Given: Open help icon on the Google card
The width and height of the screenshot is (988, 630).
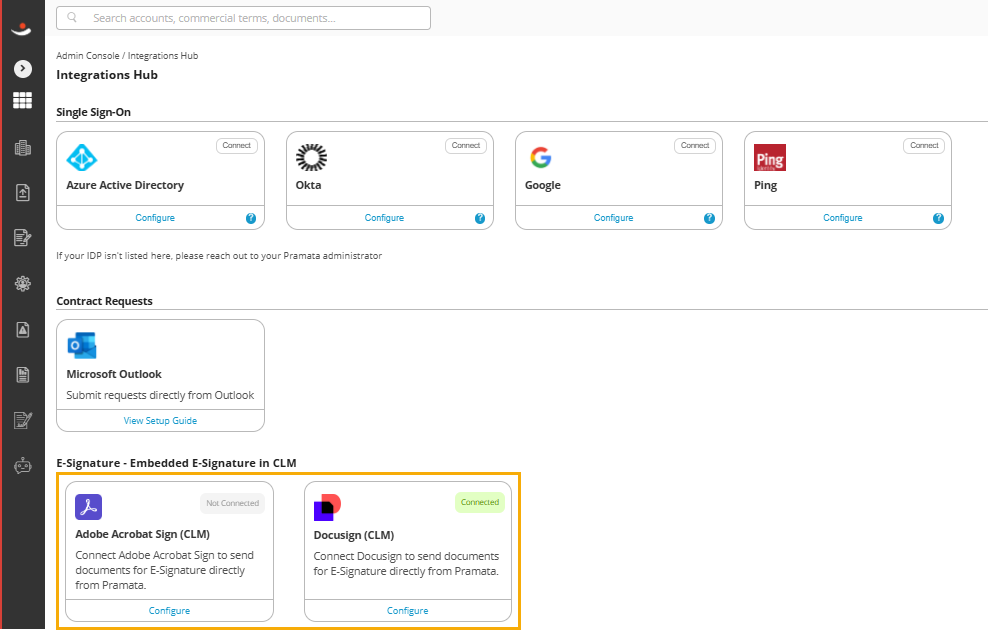Looking at the screenshot, I should (709, 218).
